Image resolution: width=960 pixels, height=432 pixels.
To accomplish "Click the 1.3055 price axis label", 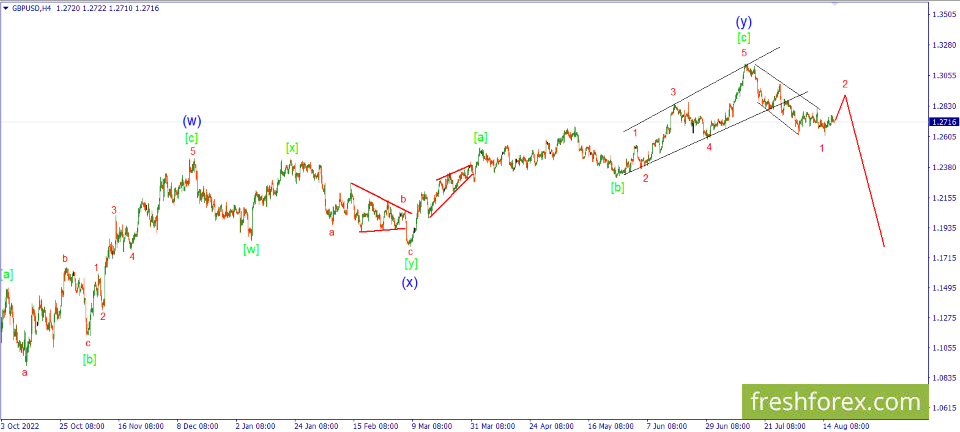I will click(x=943, y=76).
